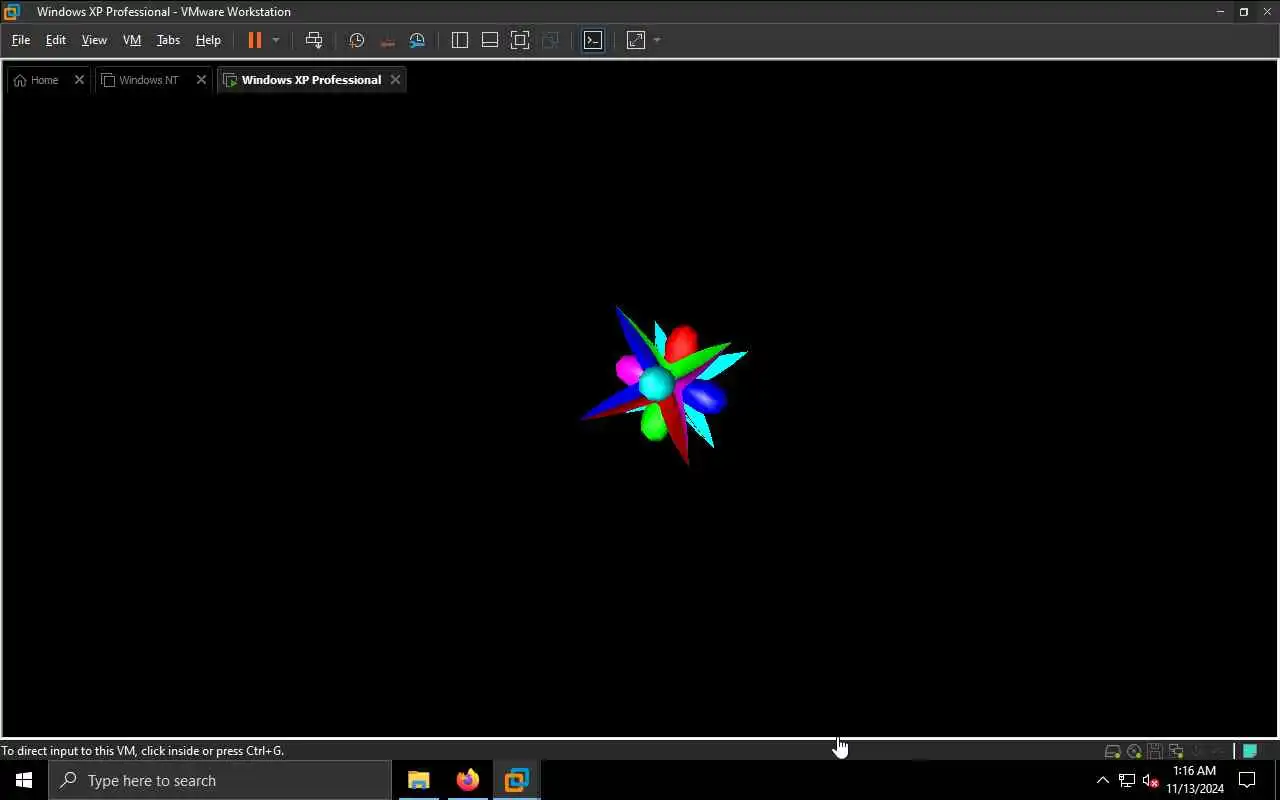Click the CD/DVD drive status icon
This screenshot has width=1280, height=800.
1134,751
